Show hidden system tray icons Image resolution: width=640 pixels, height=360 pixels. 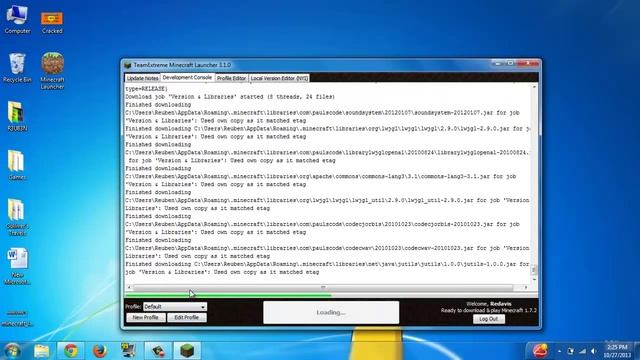559,351
